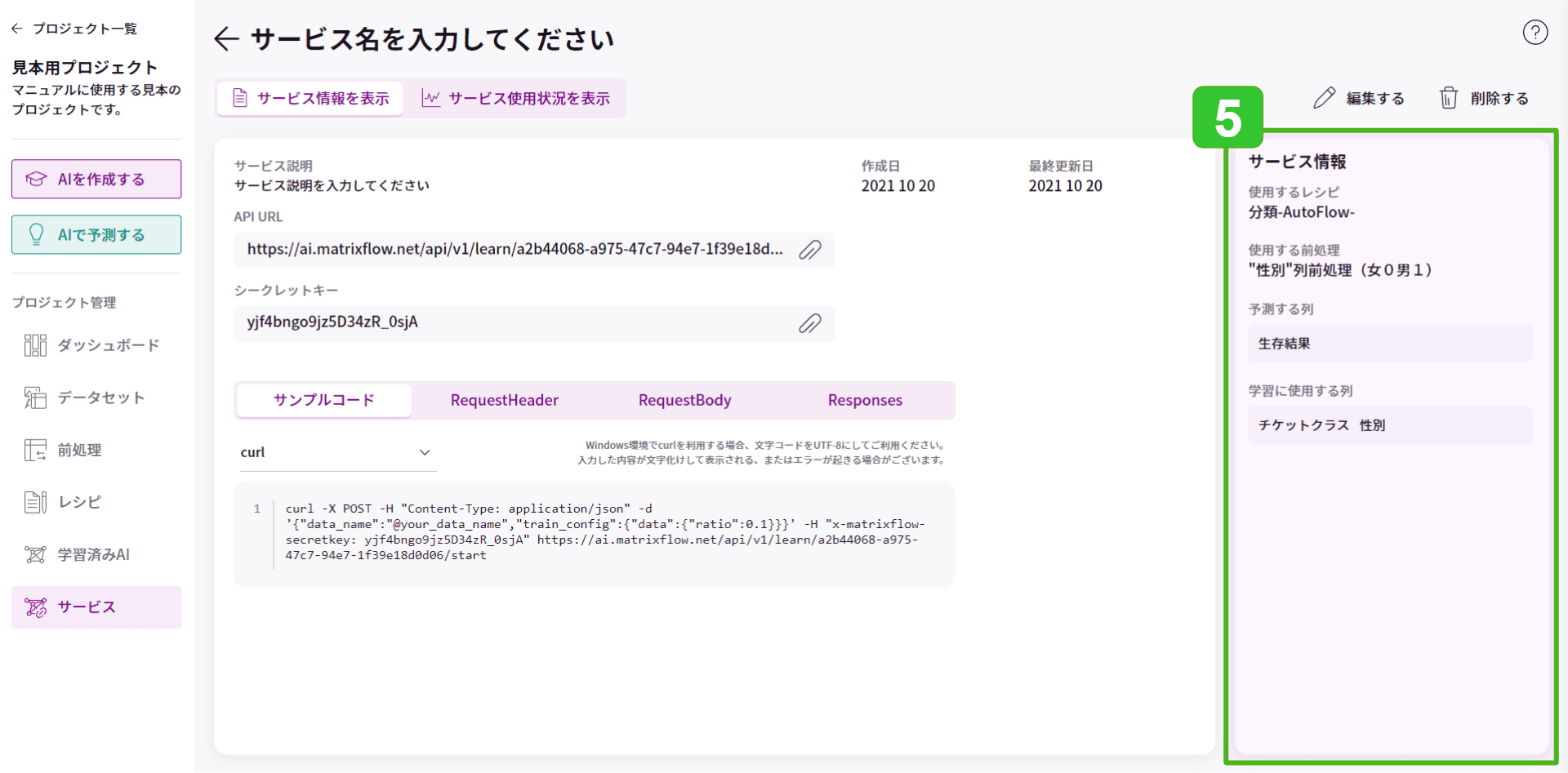1568x773 pixels.
Task: Click the service (サービス) icon in the sidebar
Action: (x=35, y=607)
